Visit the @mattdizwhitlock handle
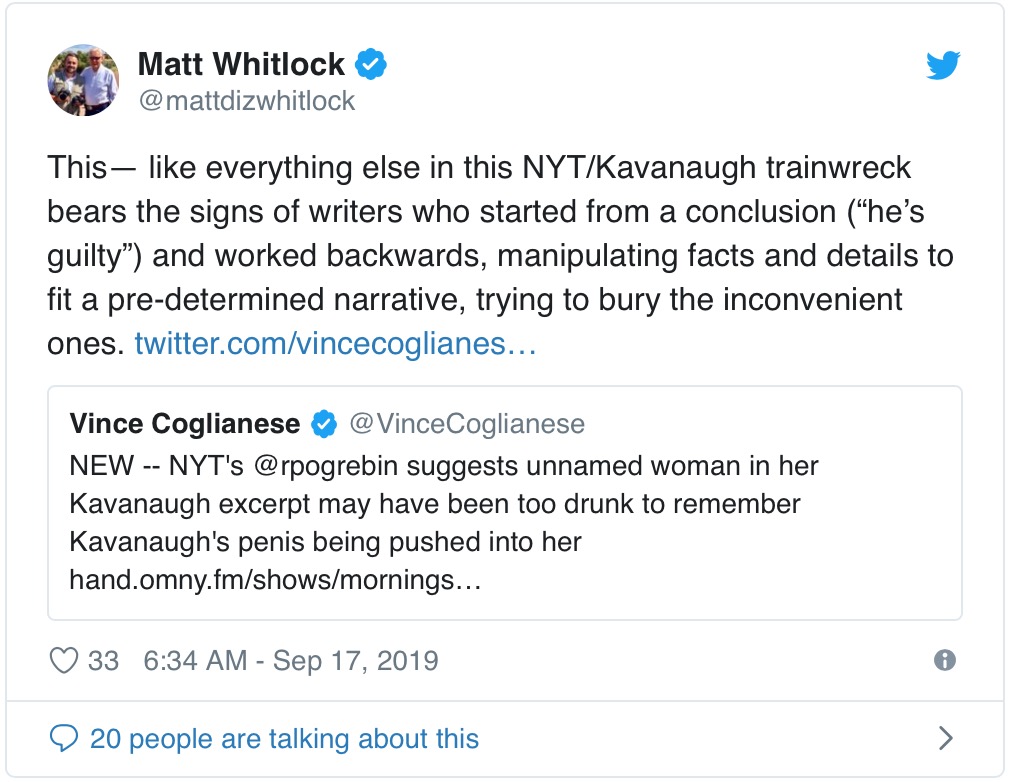The image size is (1015, 782). coord(246,102)
